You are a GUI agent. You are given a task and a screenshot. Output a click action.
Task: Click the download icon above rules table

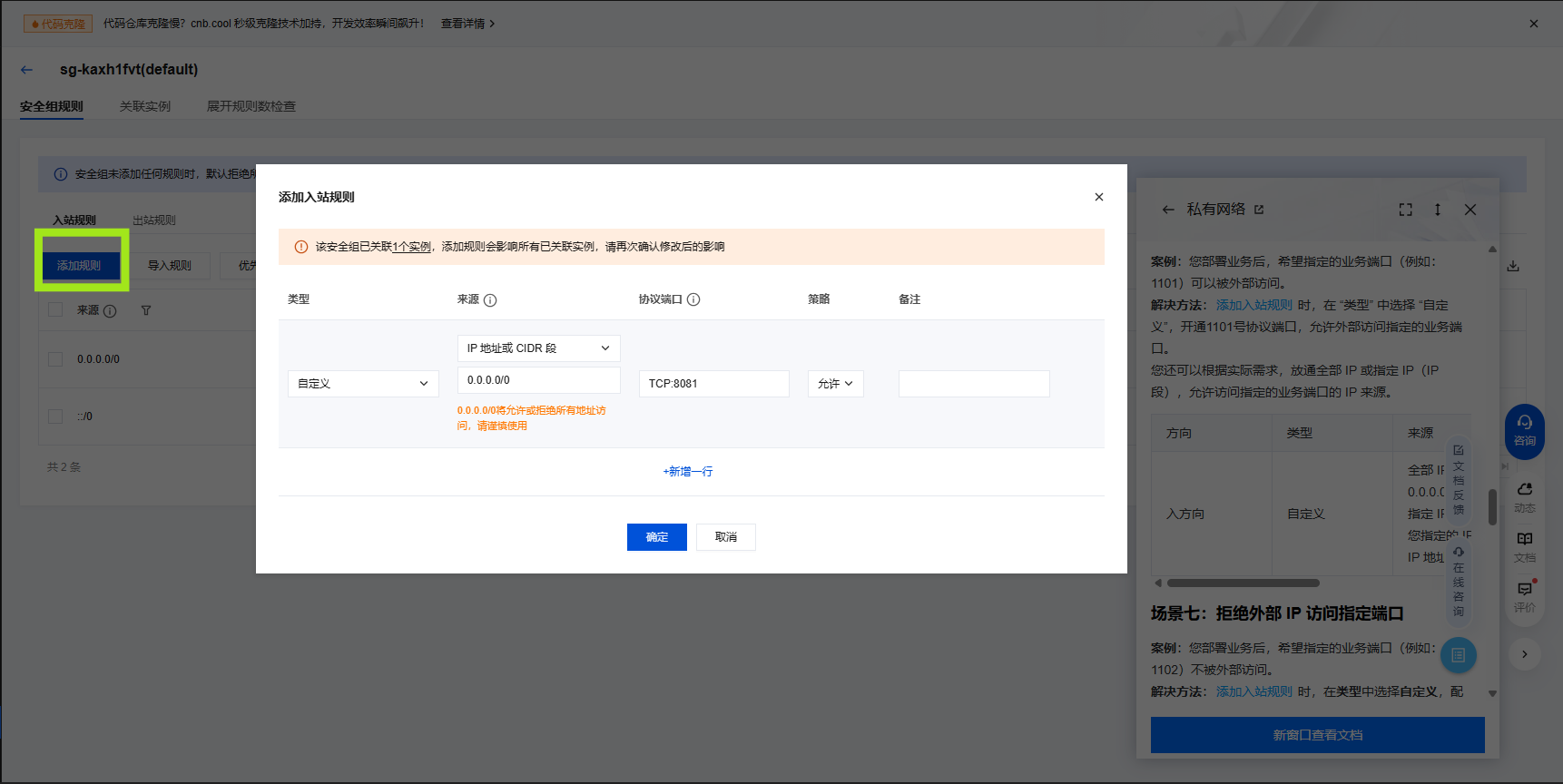tap(1513, 267)
